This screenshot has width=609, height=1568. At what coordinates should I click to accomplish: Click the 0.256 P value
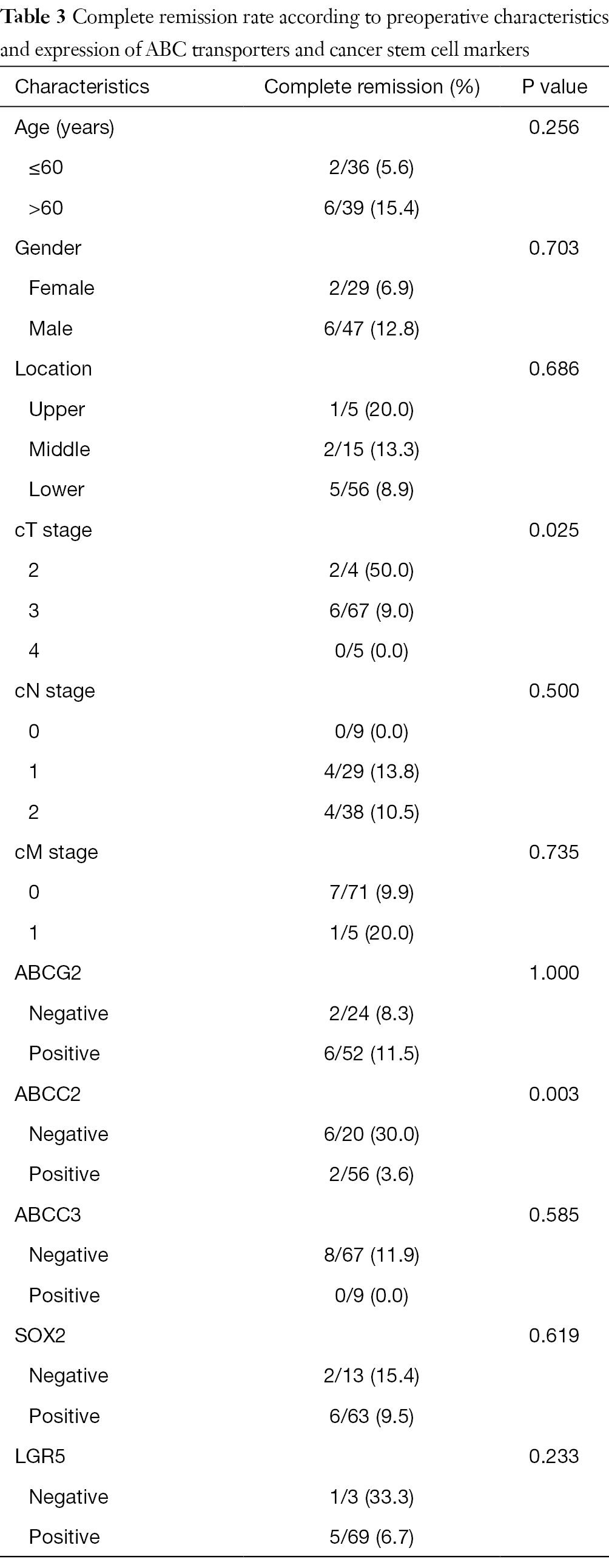coord(554,127)
